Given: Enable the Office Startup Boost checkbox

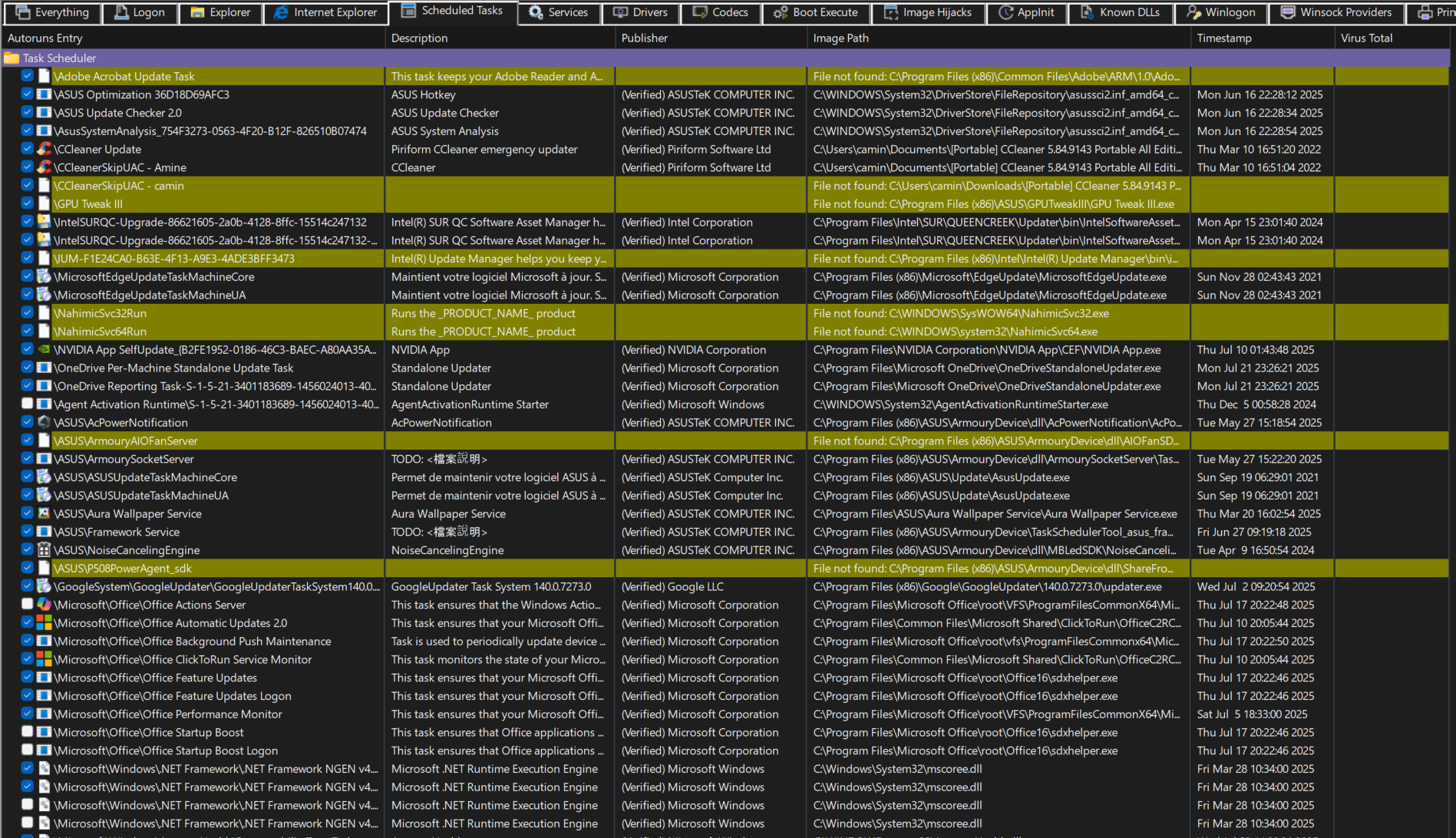Looking at the screenshot, I should [27, 731].
